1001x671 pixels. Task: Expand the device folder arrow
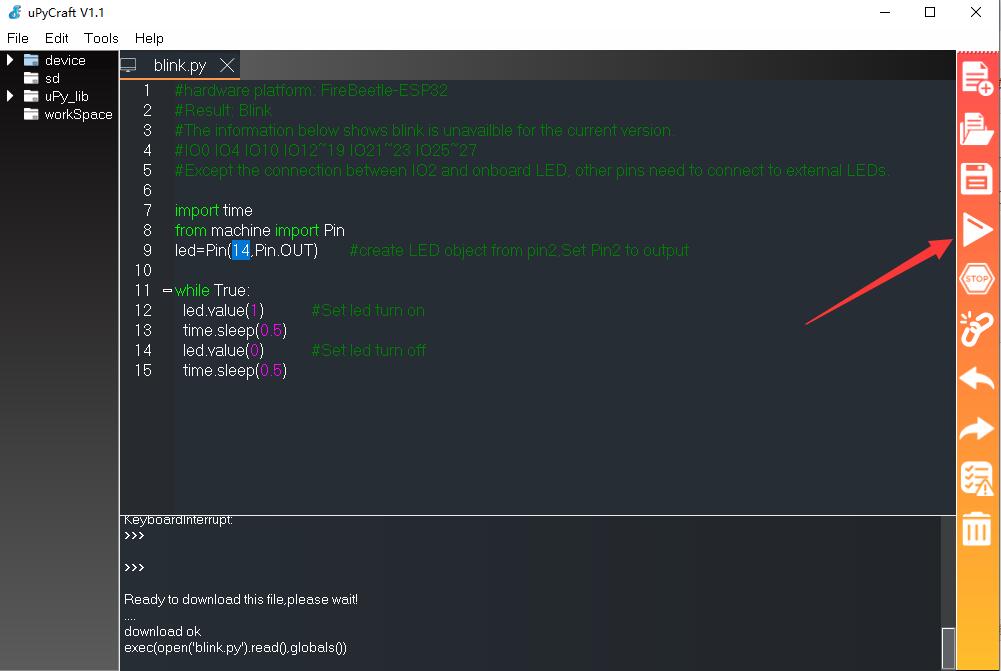(x=10, y=60)
